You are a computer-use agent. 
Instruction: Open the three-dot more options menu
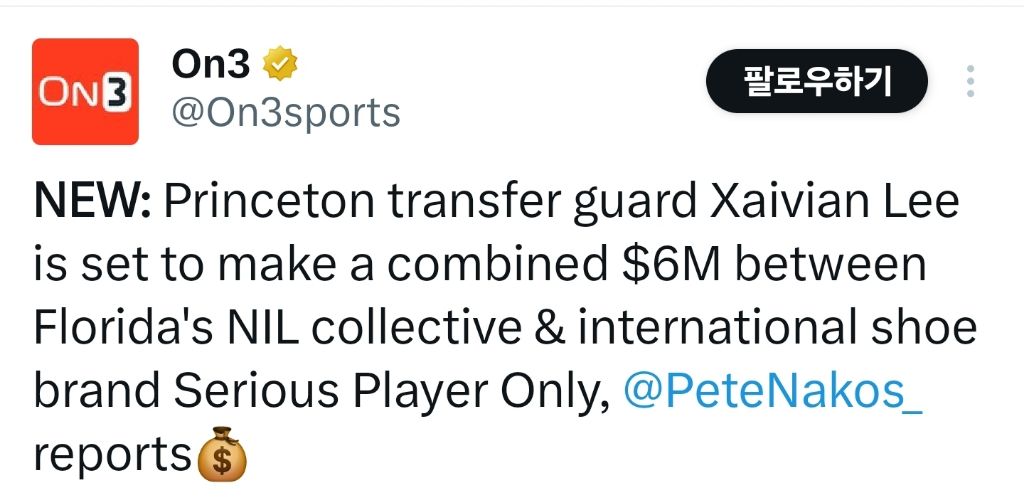[x=969, y=82]
